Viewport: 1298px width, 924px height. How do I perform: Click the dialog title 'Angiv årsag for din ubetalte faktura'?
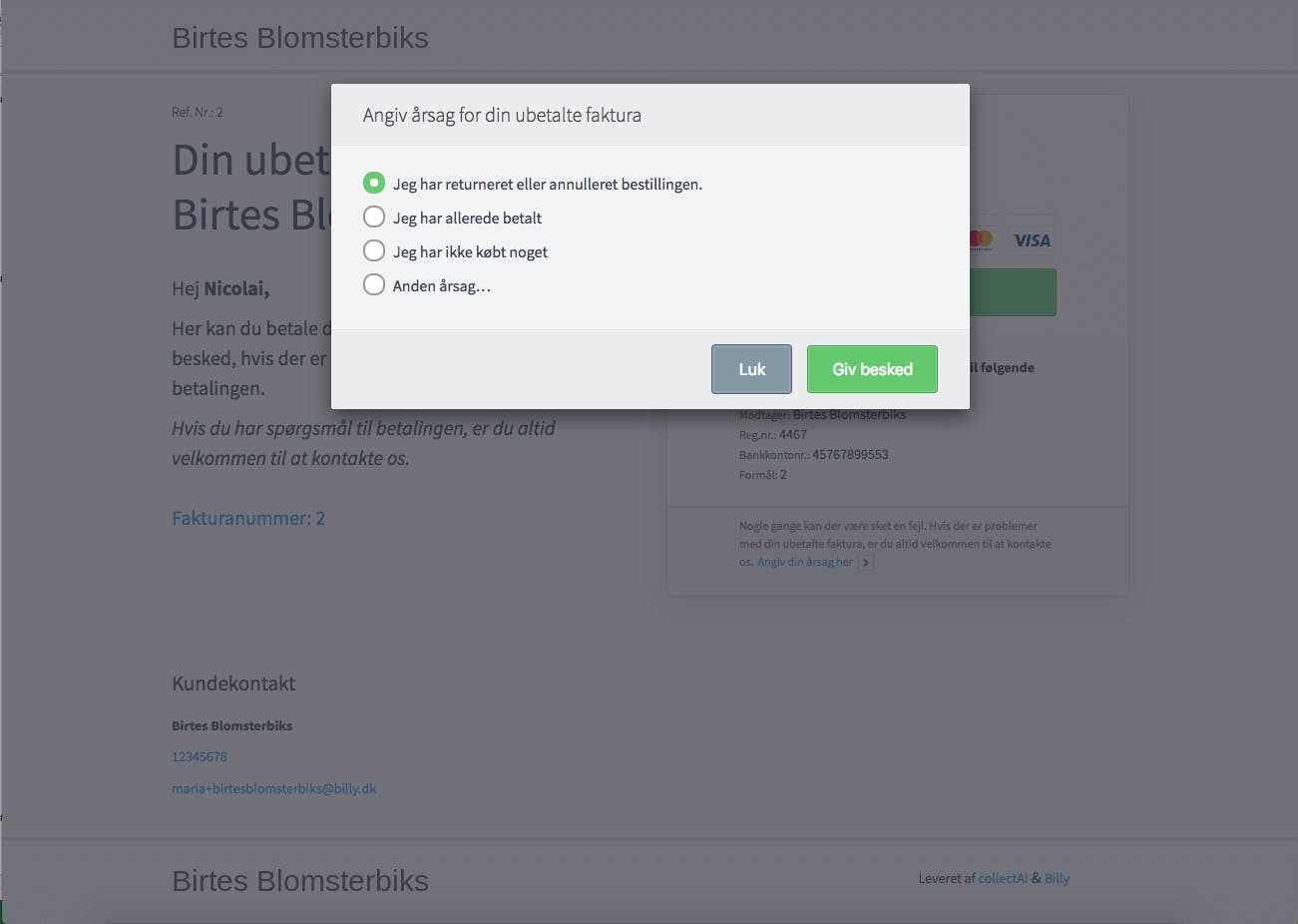point(502,115)
